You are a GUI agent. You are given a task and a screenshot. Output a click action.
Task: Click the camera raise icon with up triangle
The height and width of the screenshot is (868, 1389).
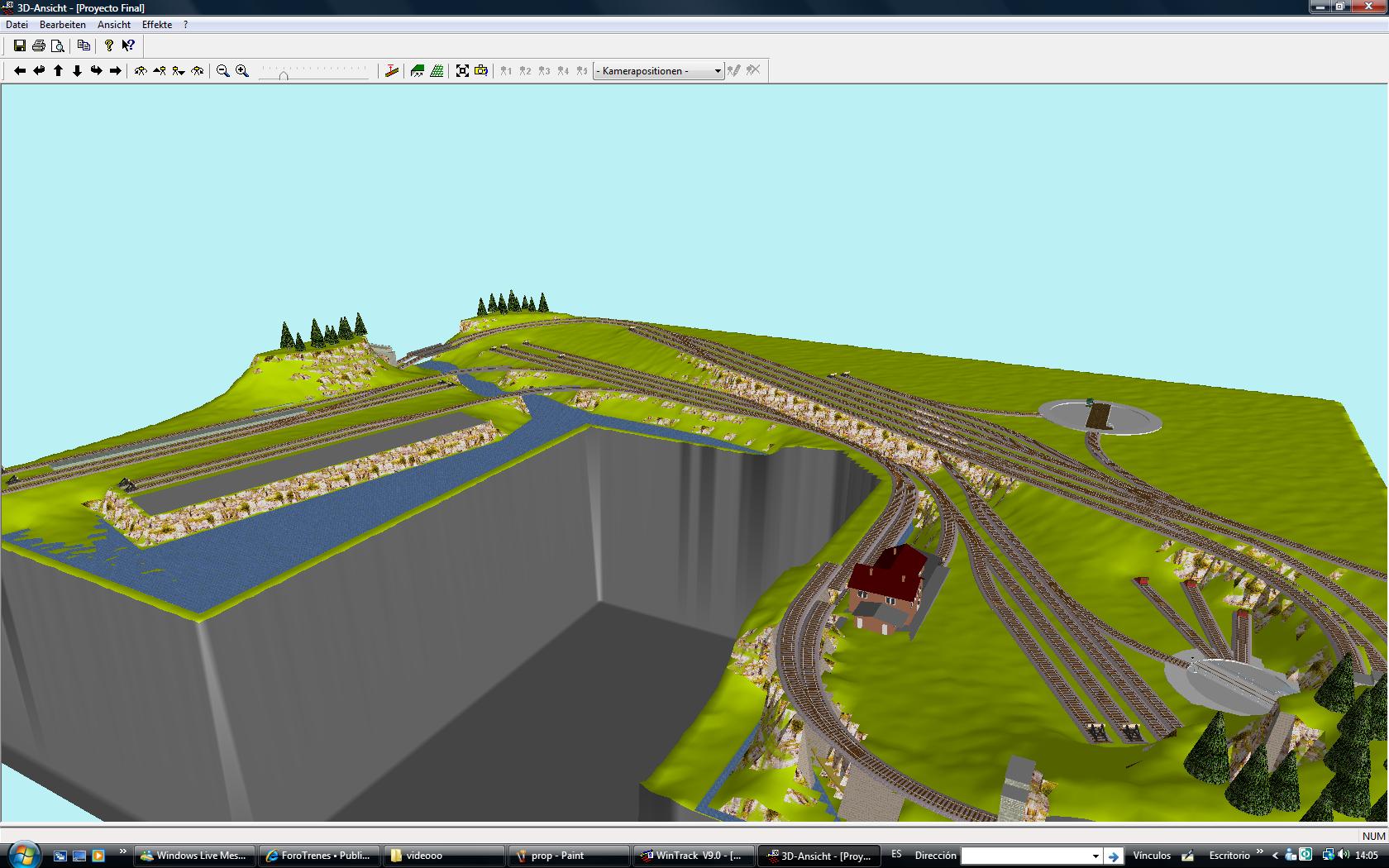(x=160, y=71)
